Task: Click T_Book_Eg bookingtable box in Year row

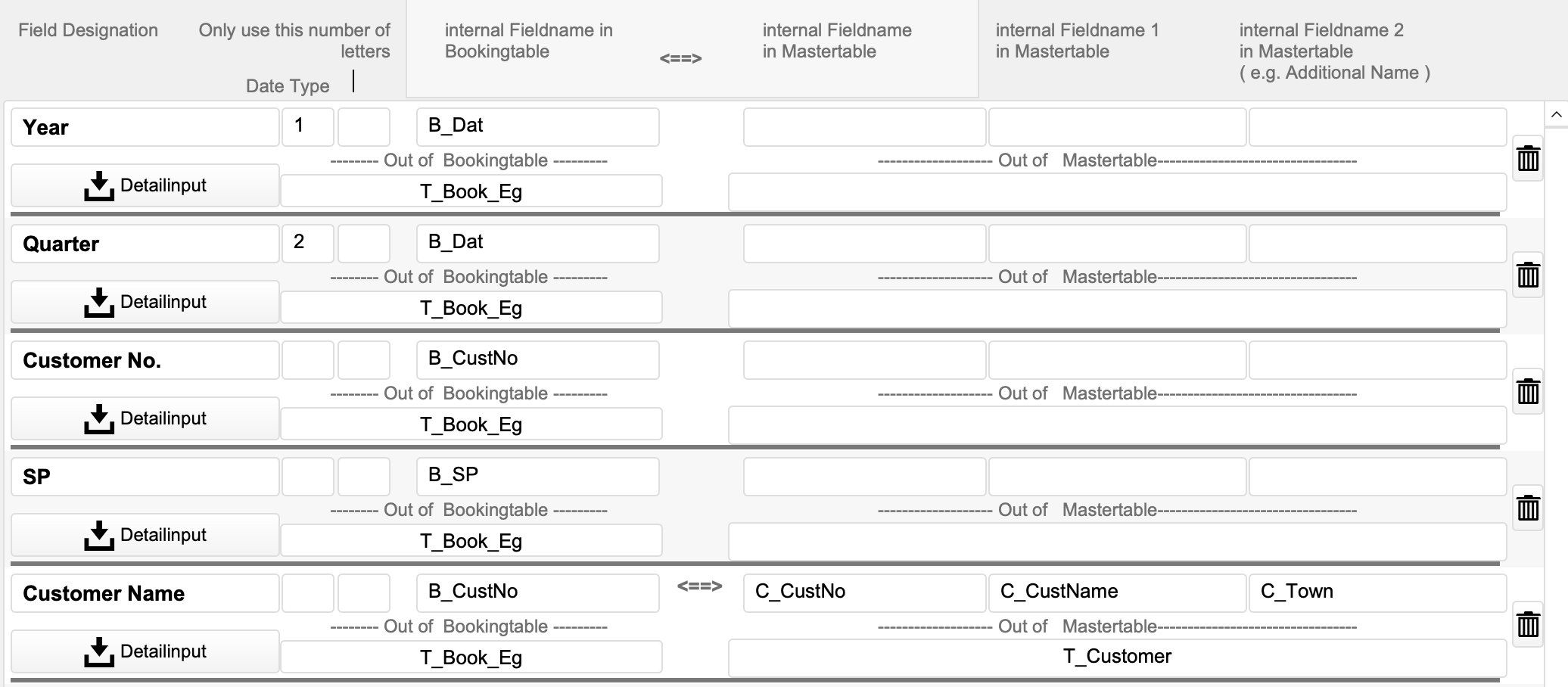Action: point(471,192)
